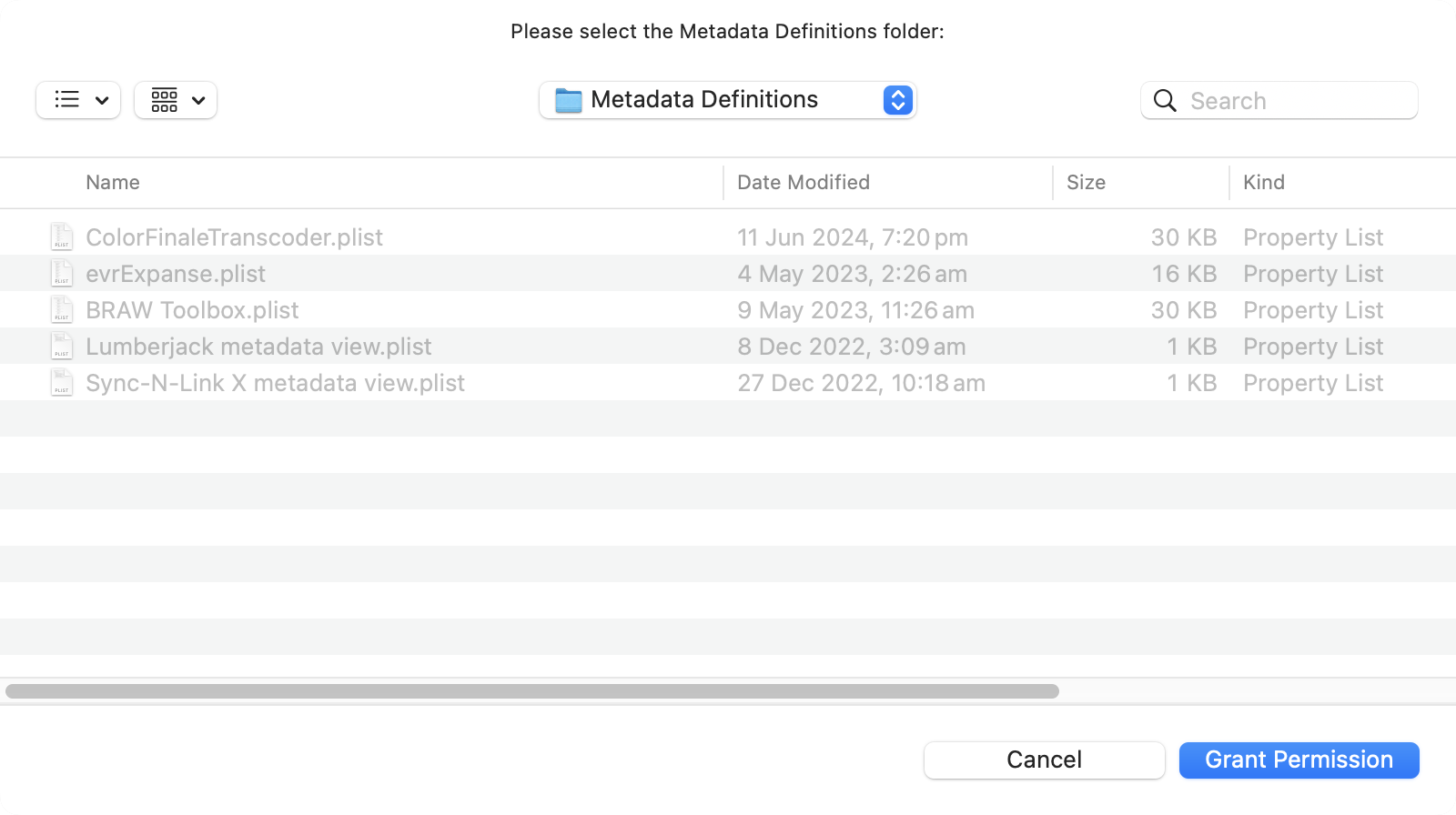
Task: Click the Lumberjack metadata view.plist file icon
Action: click(x=61, y=346)
